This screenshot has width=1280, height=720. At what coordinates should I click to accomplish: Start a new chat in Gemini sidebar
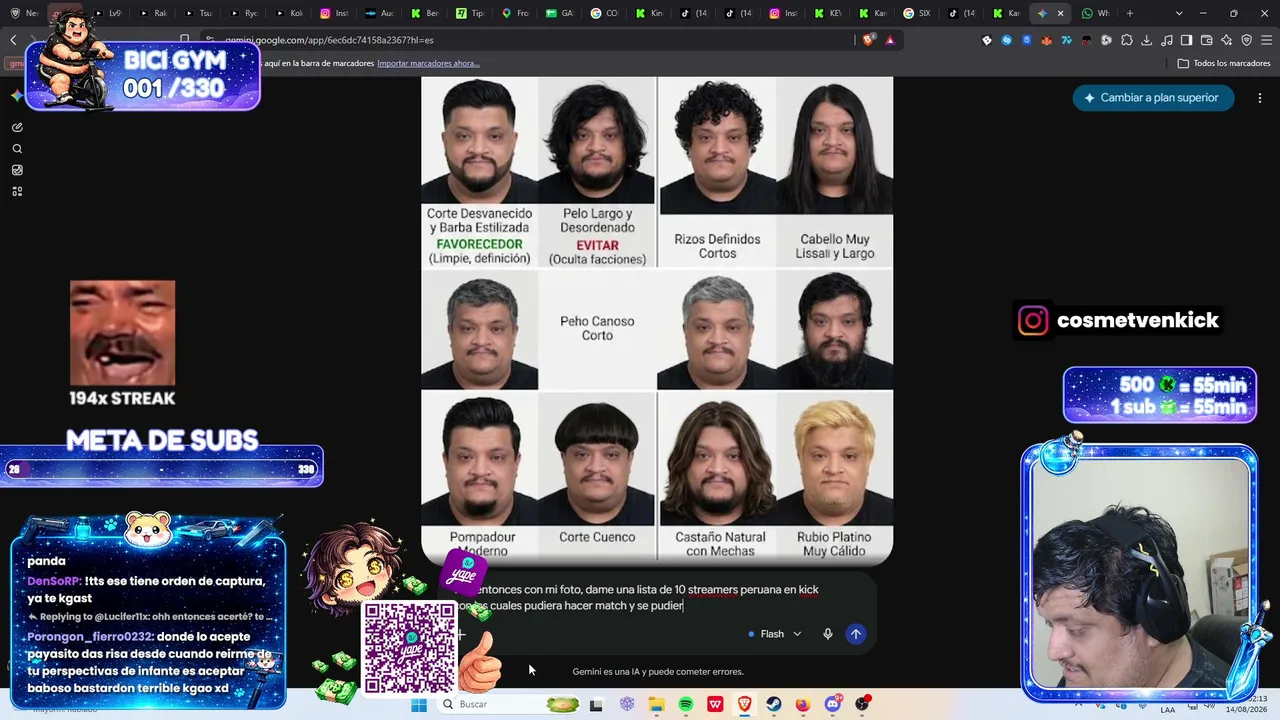point(17,128)
